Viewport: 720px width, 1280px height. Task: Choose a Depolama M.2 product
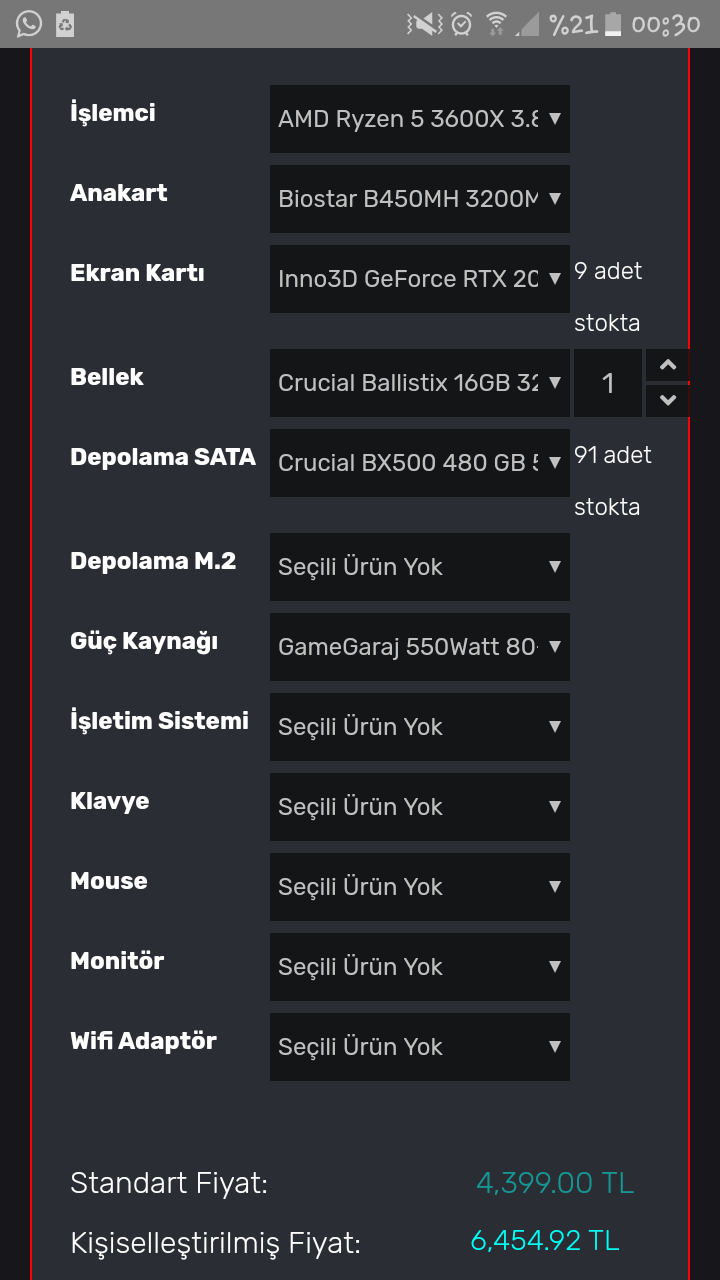click(419, 567)
